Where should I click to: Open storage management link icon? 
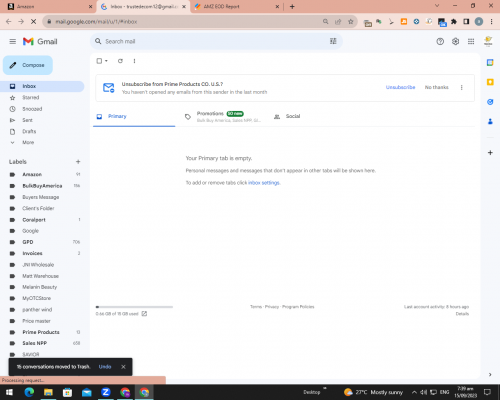click(144, 314)
